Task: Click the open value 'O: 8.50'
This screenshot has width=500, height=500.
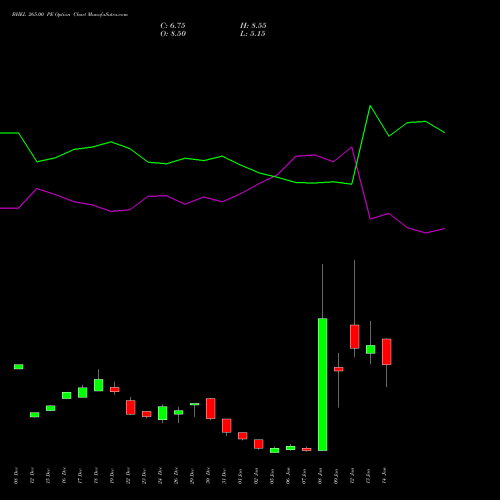Action: (173, 34)
